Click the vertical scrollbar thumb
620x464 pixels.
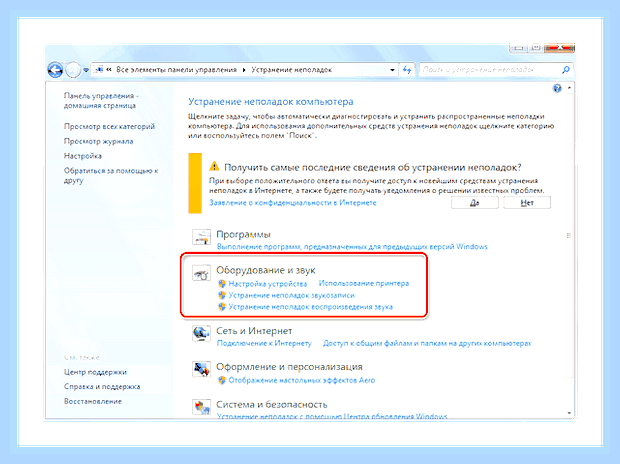click(x=569, y=236)
